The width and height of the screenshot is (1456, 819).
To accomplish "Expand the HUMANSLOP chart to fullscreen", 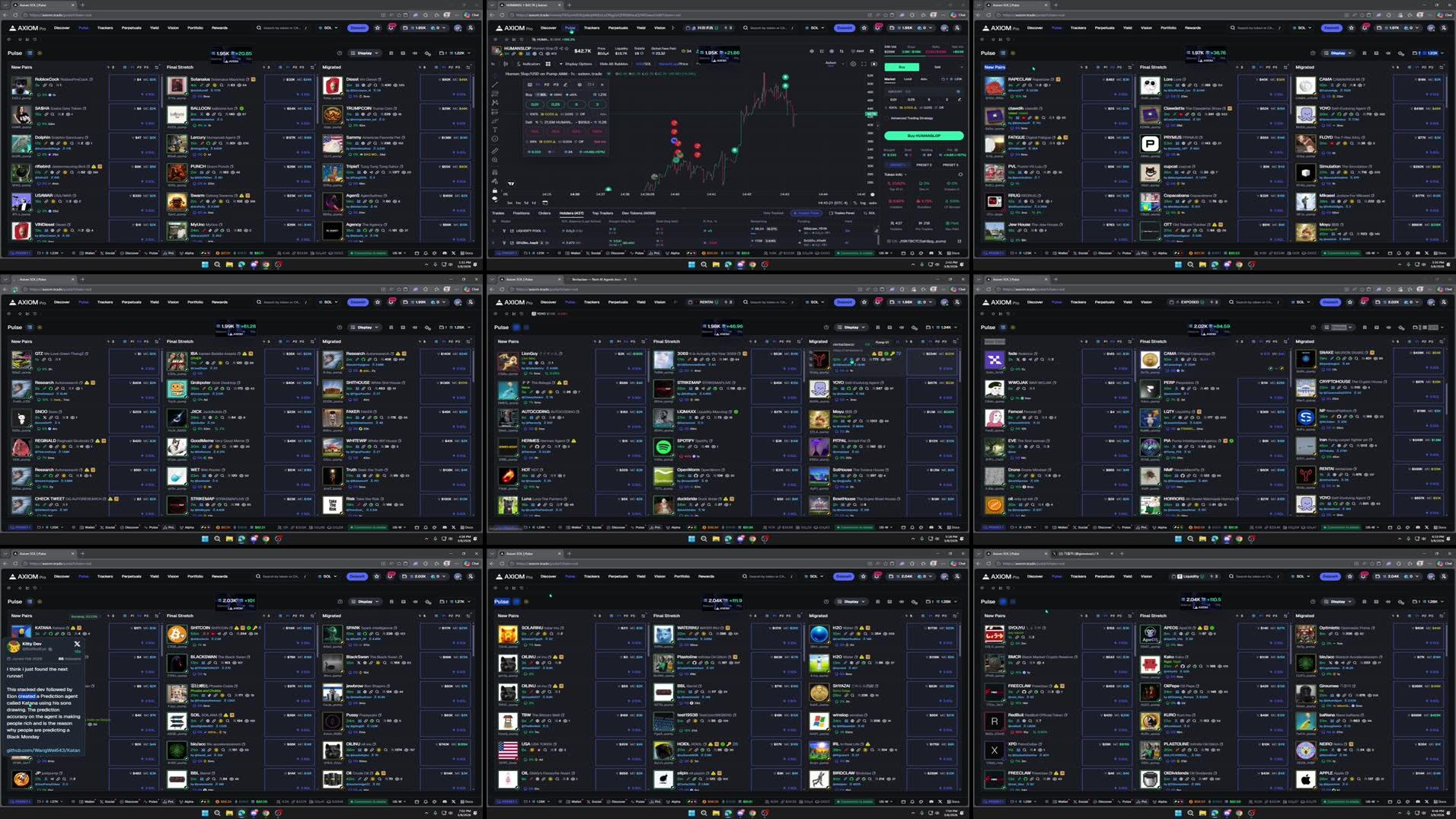I will pos(864,64).
